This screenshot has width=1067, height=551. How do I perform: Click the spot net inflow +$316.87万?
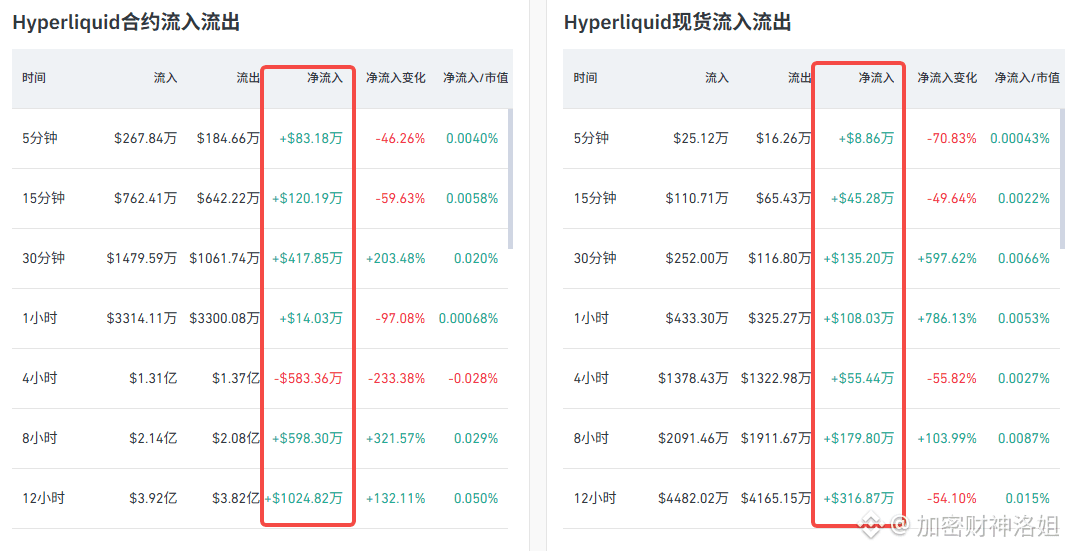[x=859, y=498]
